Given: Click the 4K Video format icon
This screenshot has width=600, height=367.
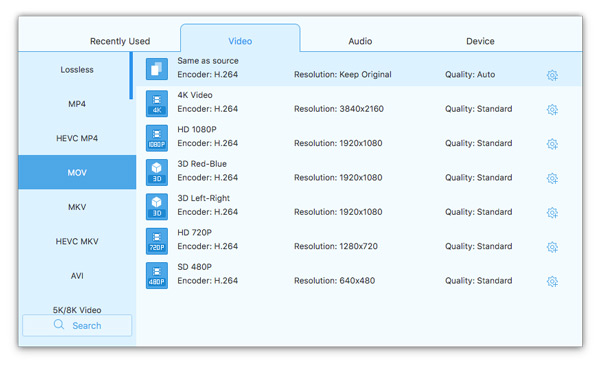Looking at the screenshot, I should 157,103.
